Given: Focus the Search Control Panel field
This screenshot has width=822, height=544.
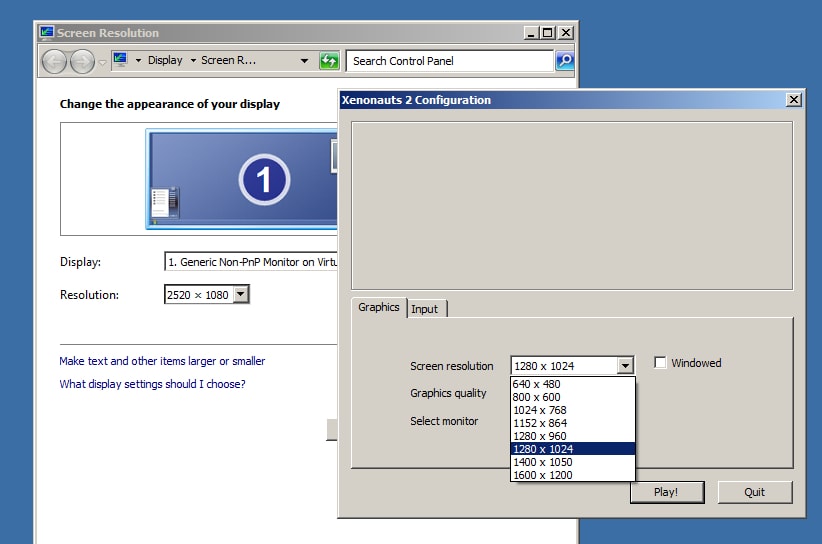Looking at the screenshot, I should 450,61.
